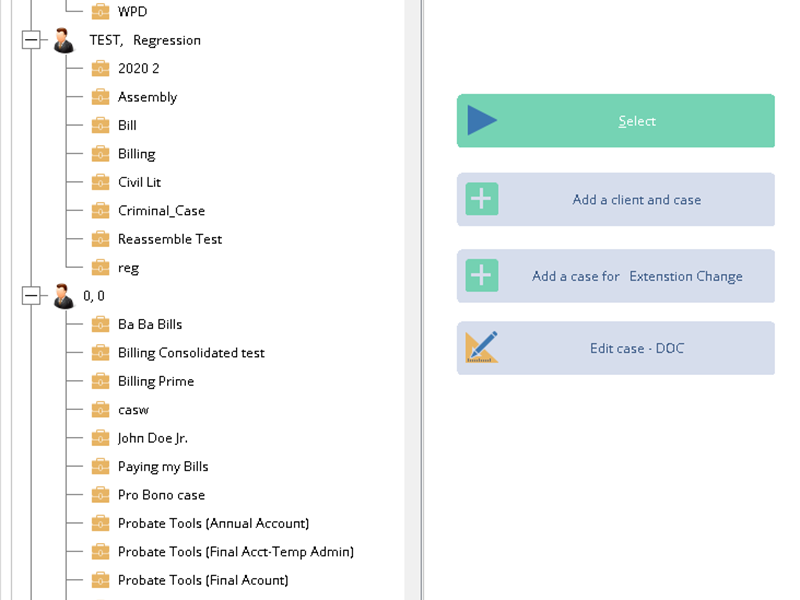
Task: Click Add a case for Extenstion Change
Action: tap(636, 276)
